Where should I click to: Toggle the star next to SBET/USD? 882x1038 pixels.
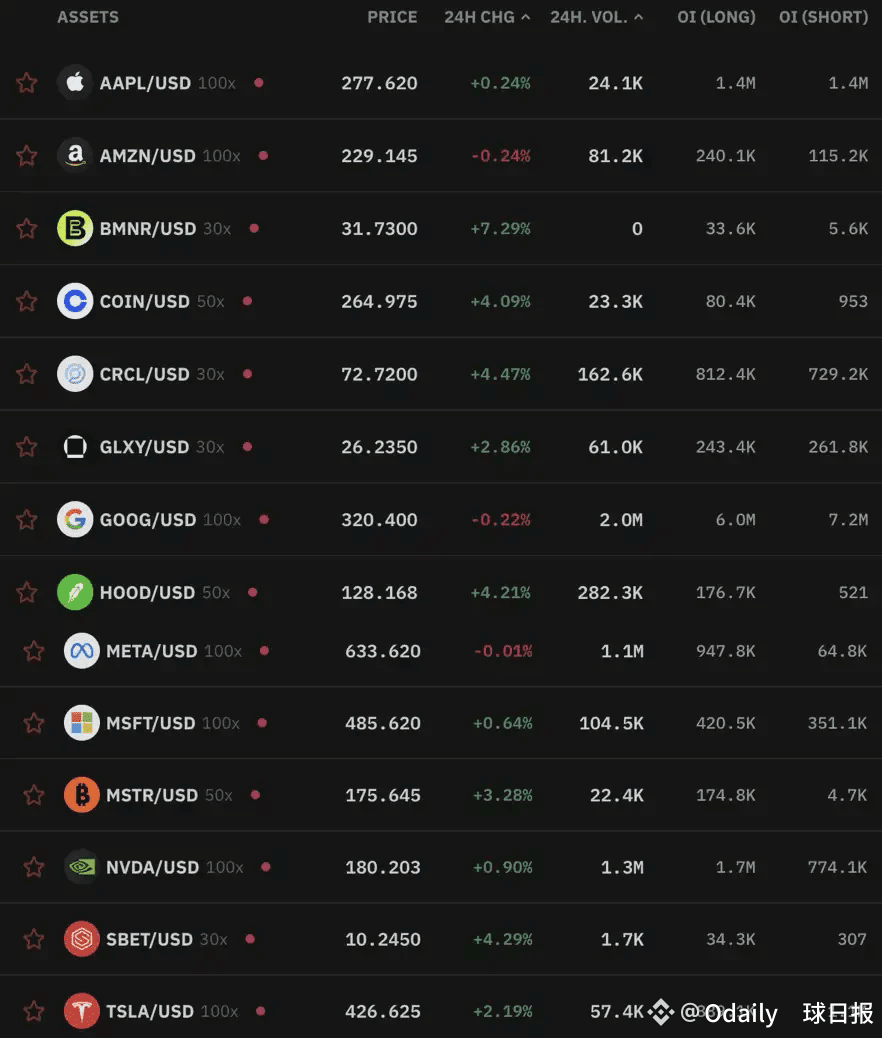34,939
